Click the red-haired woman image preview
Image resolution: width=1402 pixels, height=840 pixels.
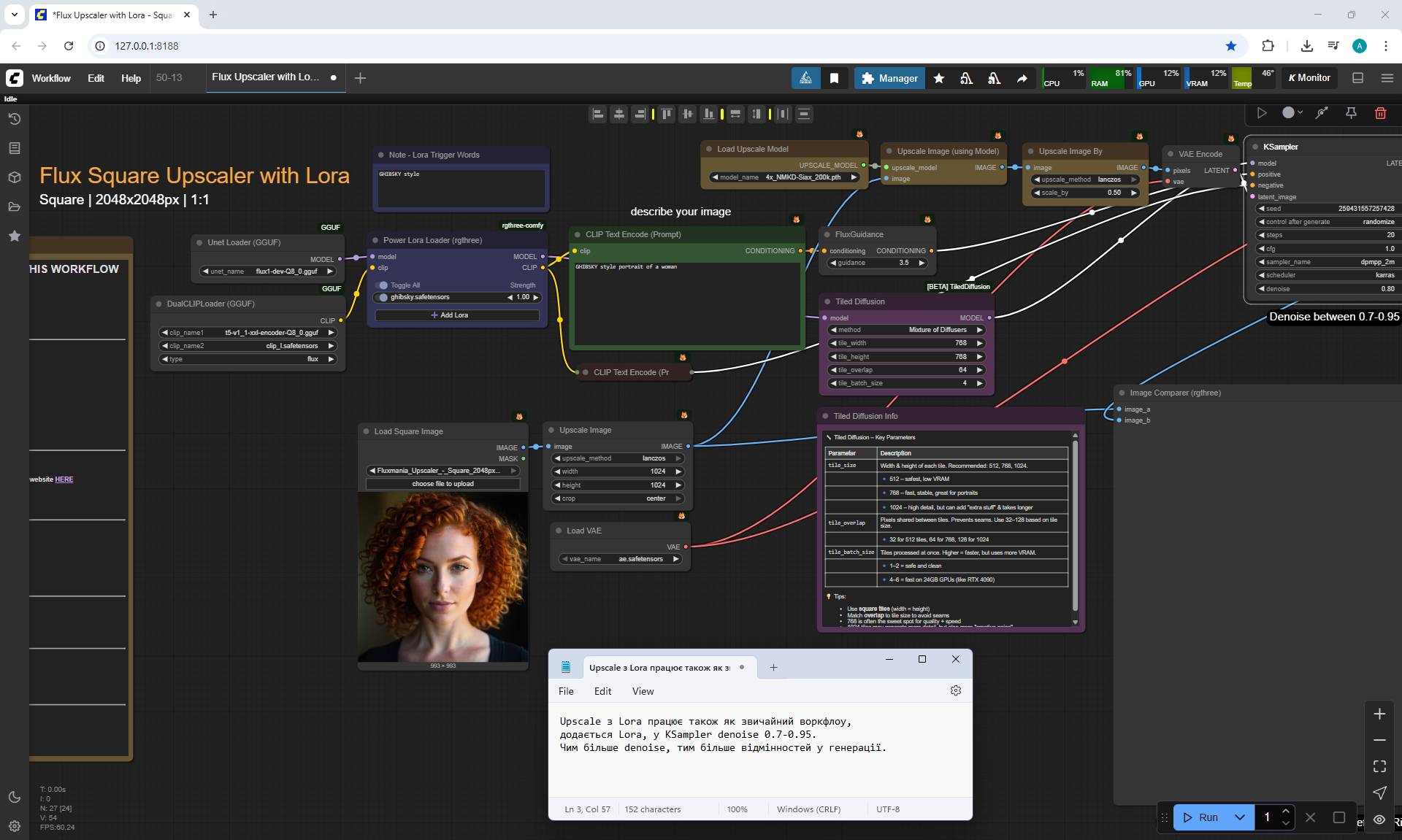tap(443, 577)
